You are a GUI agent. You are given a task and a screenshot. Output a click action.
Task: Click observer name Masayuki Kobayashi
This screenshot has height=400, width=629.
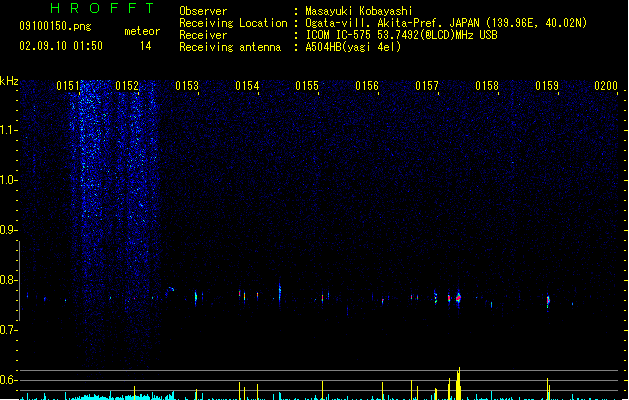(359, 11)
